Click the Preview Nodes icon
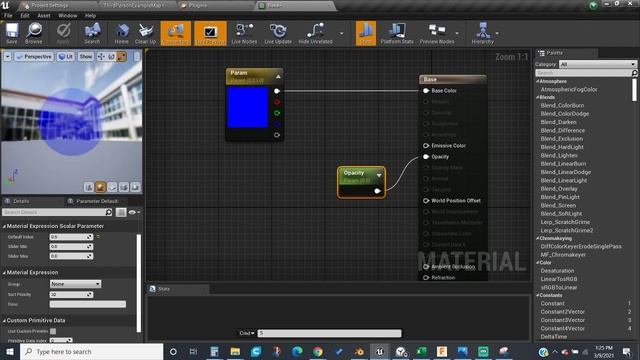 [x=437, y=33]
